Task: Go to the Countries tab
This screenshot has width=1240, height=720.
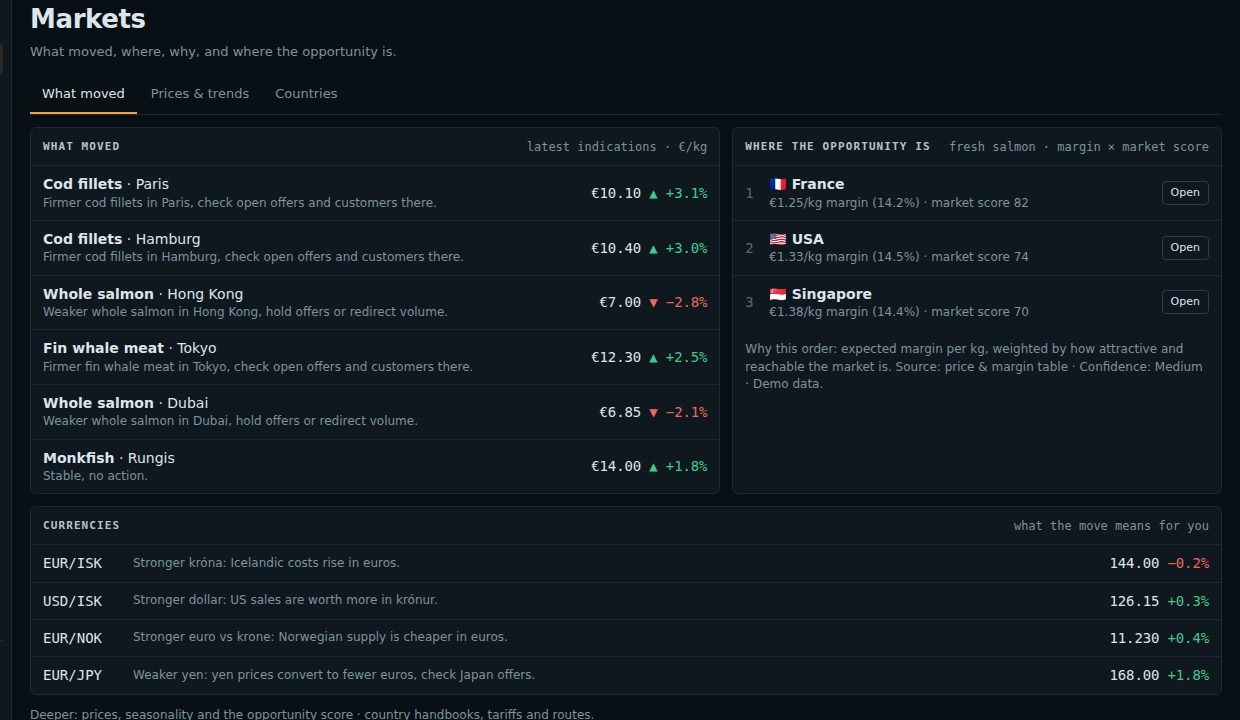Action: coord(306,93)
